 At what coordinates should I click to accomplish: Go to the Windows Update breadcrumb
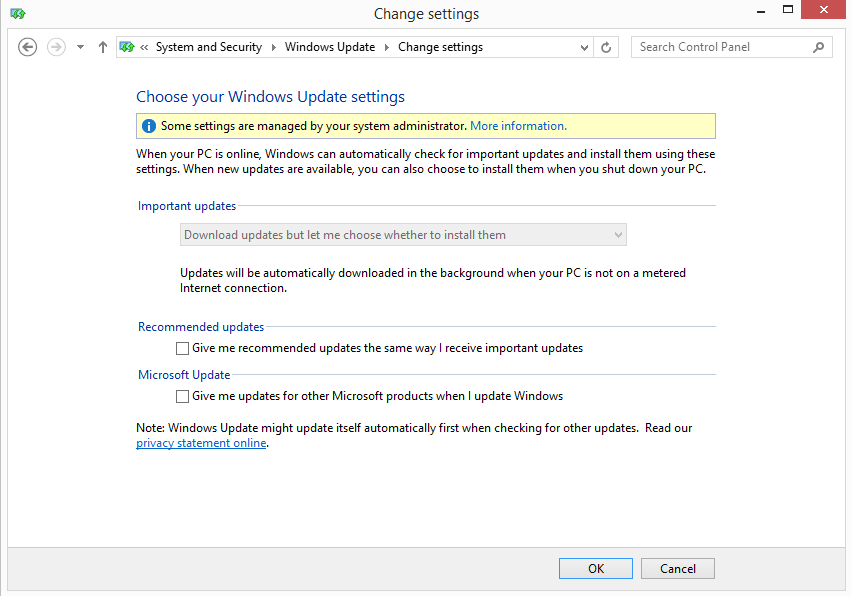coord(330,47)
